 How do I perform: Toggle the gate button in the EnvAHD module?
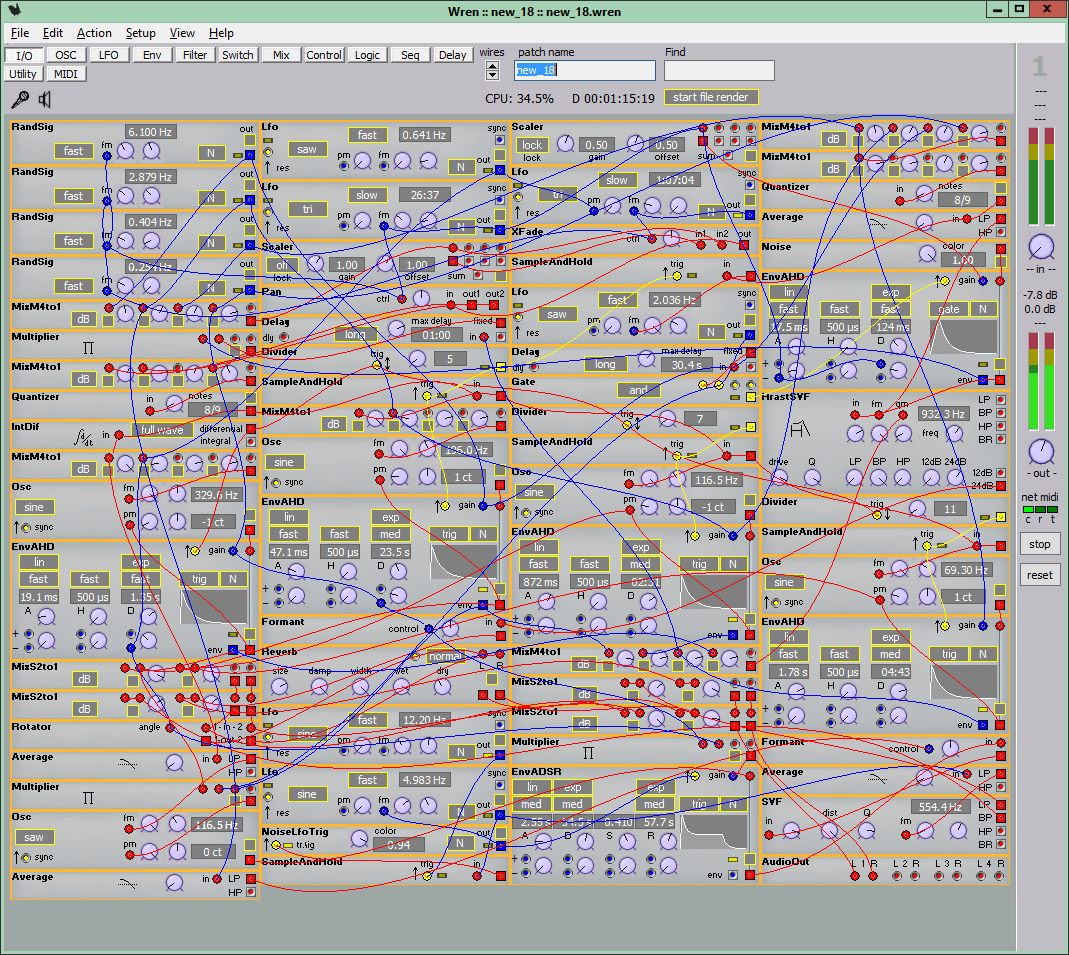point(948,309)
